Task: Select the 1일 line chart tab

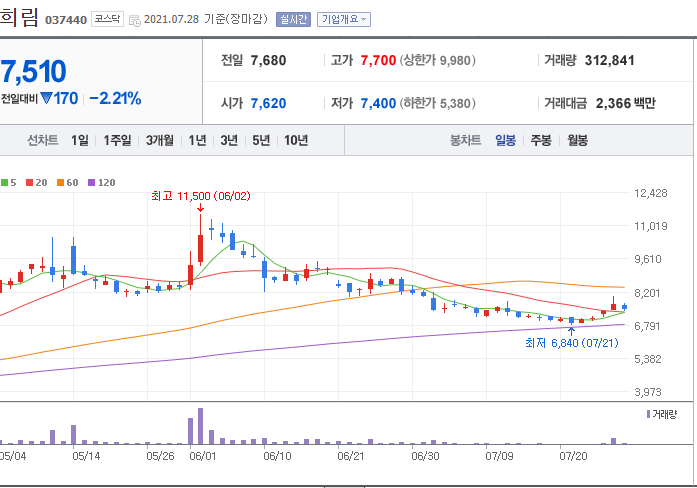Action: [80, 140]
